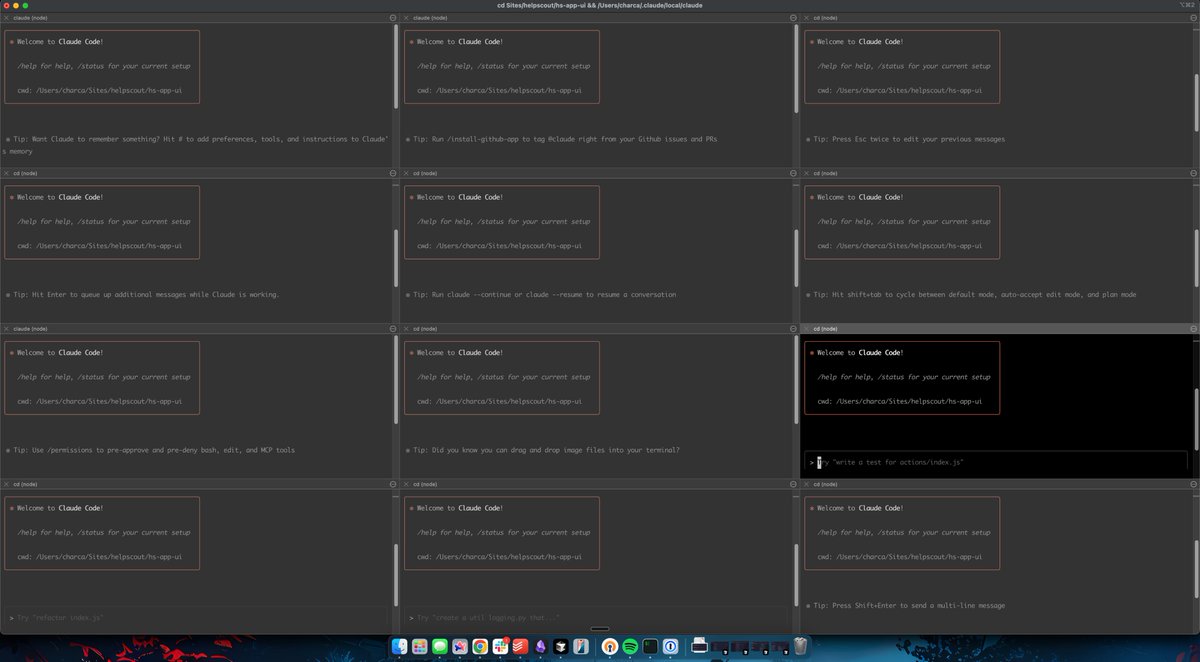Close the pane with 'refactor index.js' prompt

[x=6, y=484]
